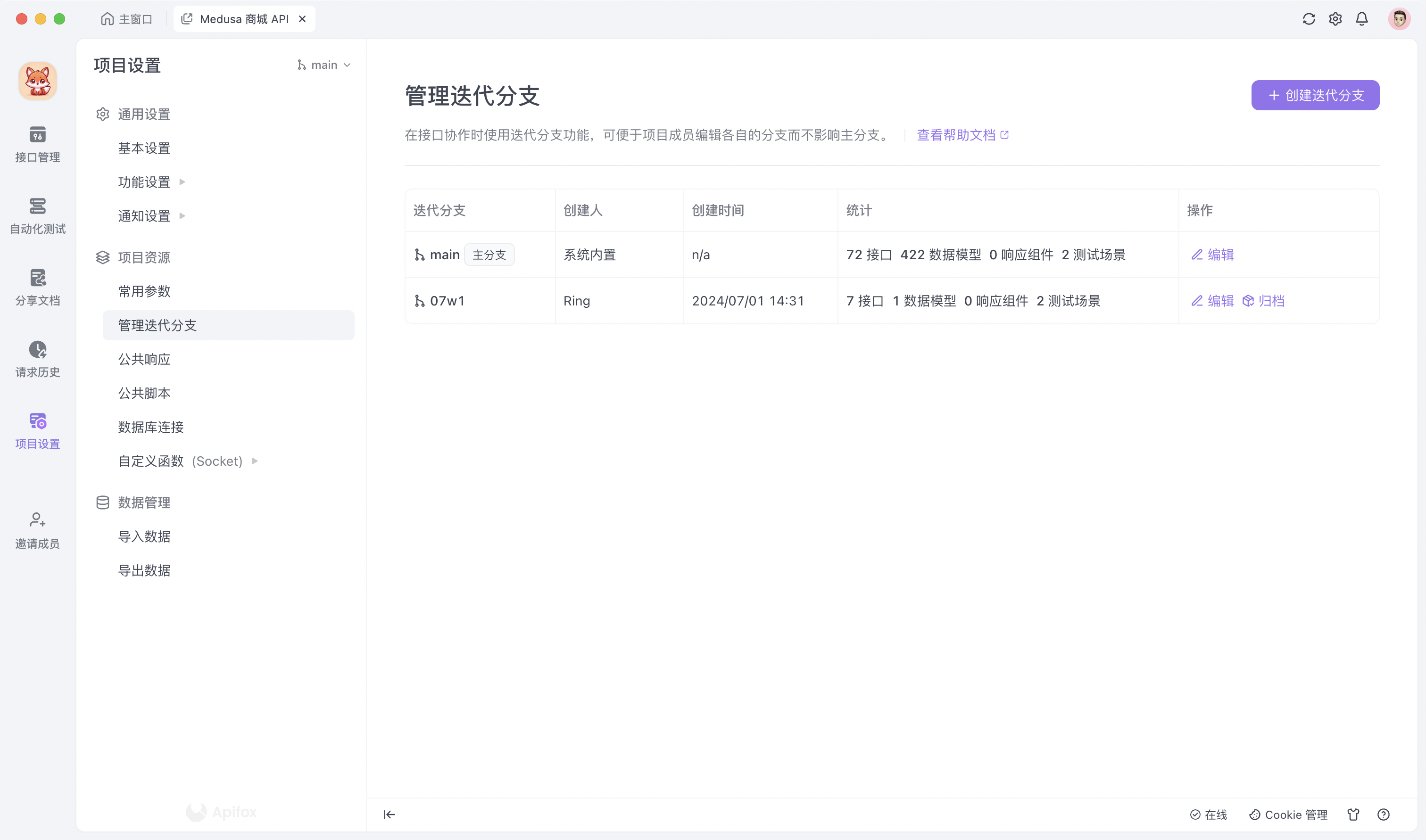
Task: Open the 接口管理 sidebar panel
Action: click(37, 143)
